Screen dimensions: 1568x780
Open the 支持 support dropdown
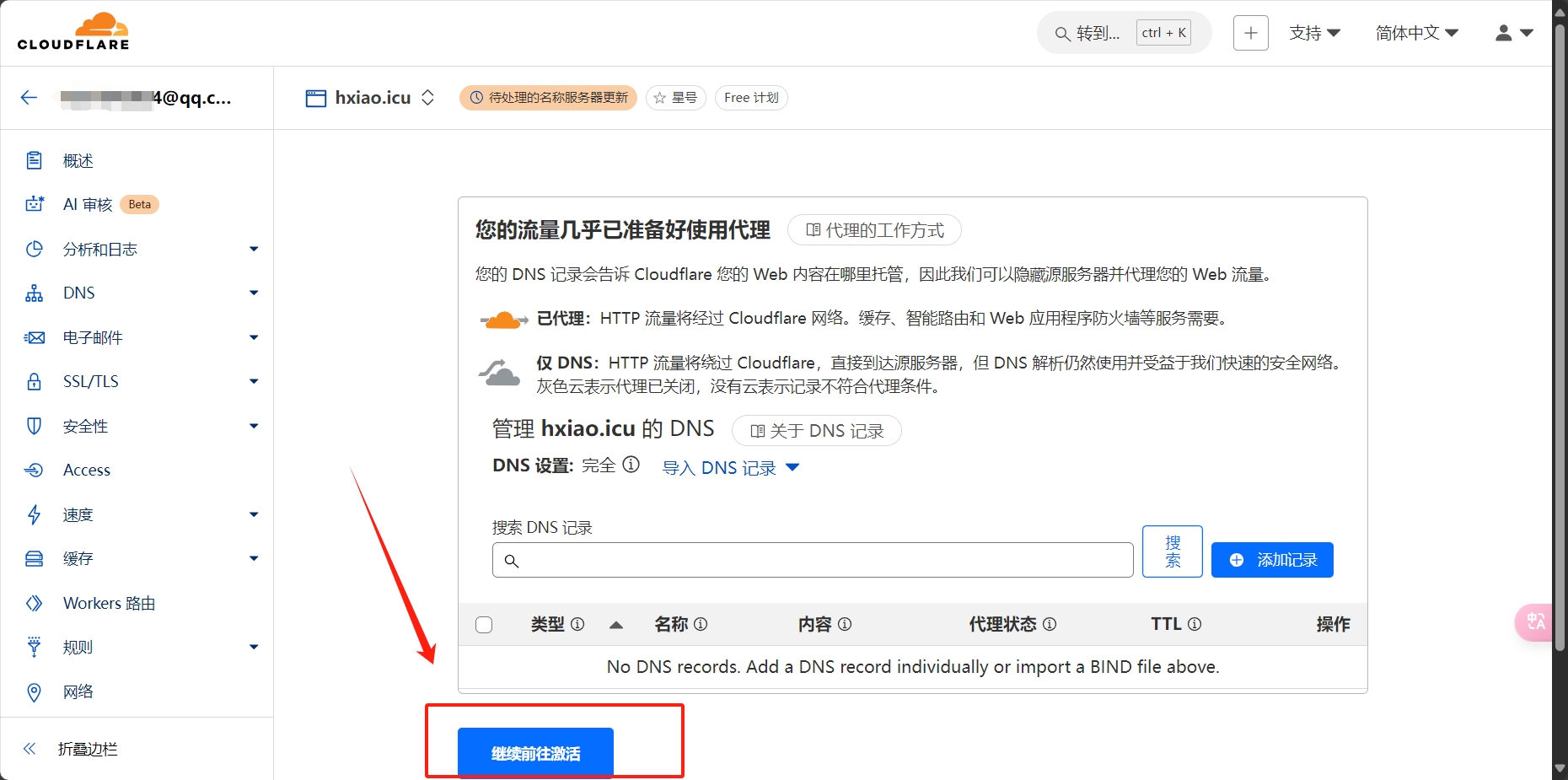(x=1314, y=33)
